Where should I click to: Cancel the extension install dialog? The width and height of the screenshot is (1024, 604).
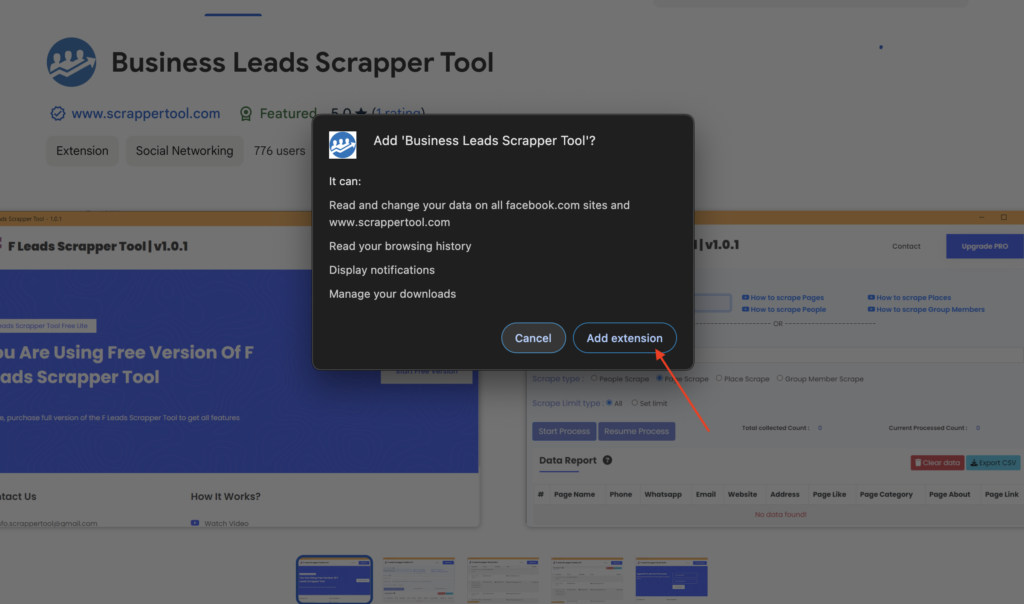533,337
